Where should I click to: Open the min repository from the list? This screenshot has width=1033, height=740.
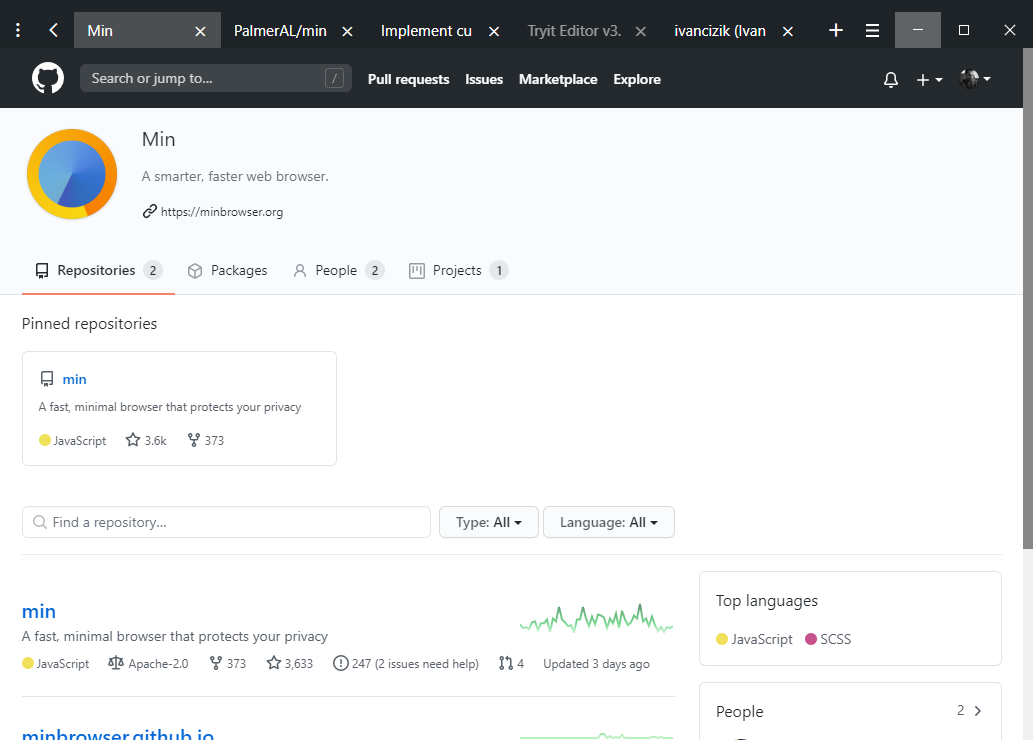[39, 612]
